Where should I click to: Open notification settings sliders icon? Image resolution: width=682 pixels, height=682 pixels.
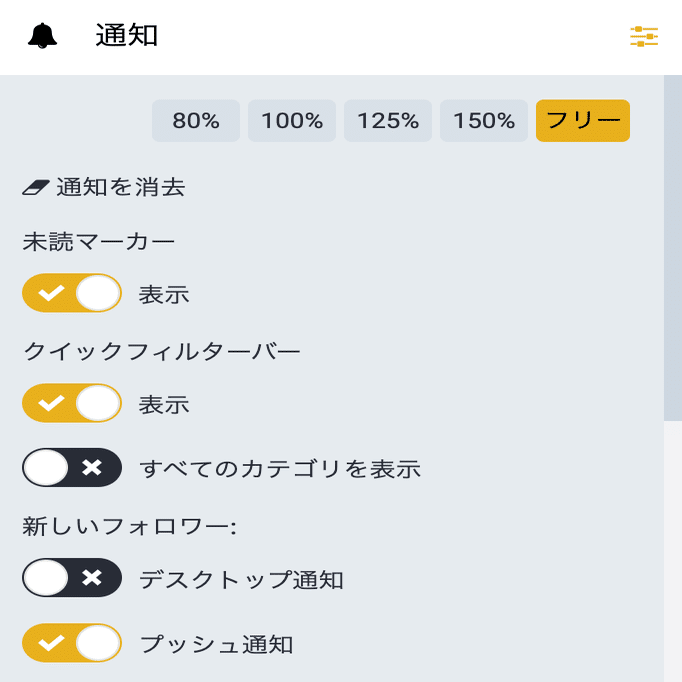click(644, 37)
